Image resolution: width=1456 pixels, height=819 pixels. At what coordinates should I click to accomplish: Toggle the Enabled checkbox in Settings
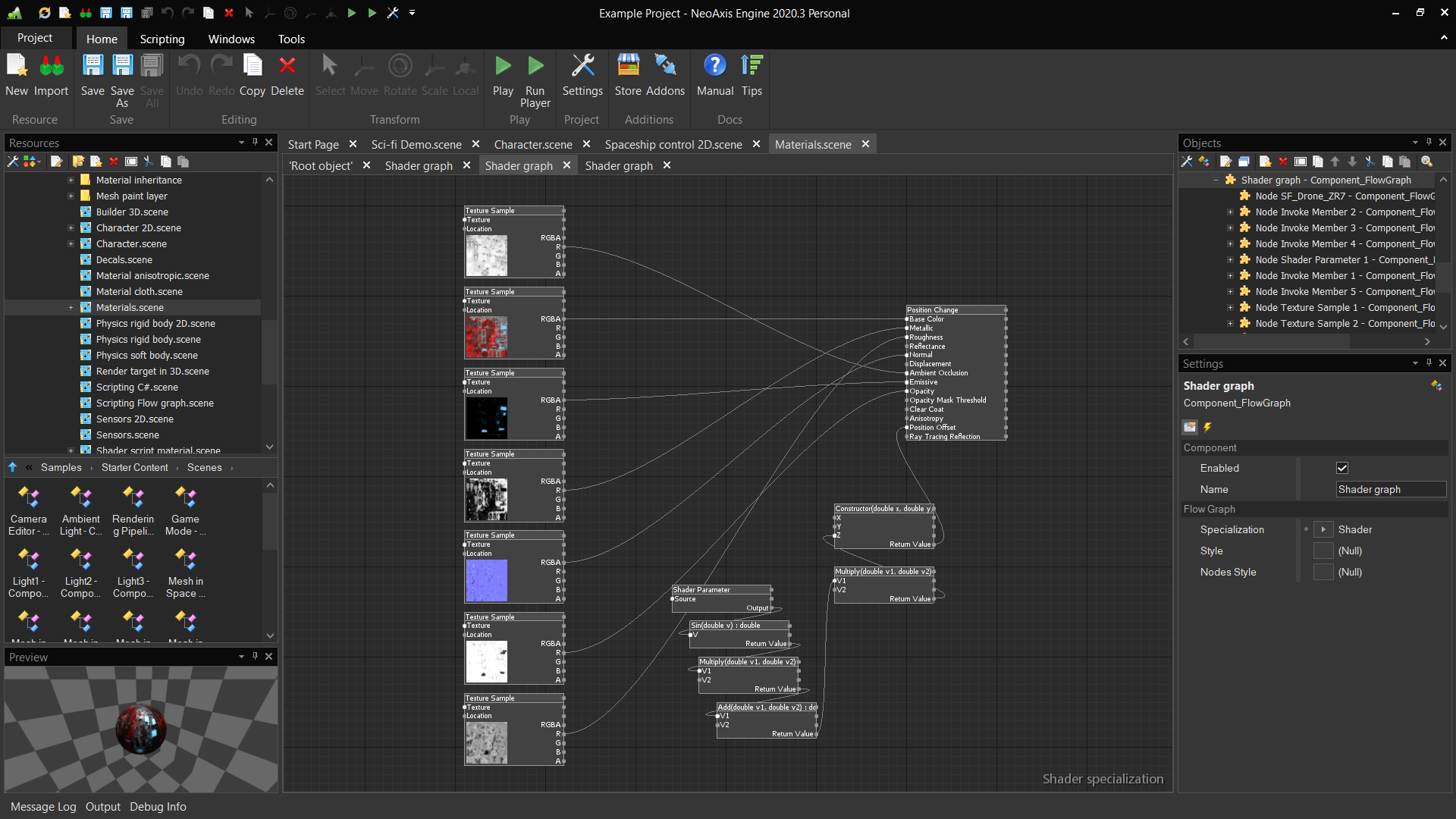pos(1342,469)
